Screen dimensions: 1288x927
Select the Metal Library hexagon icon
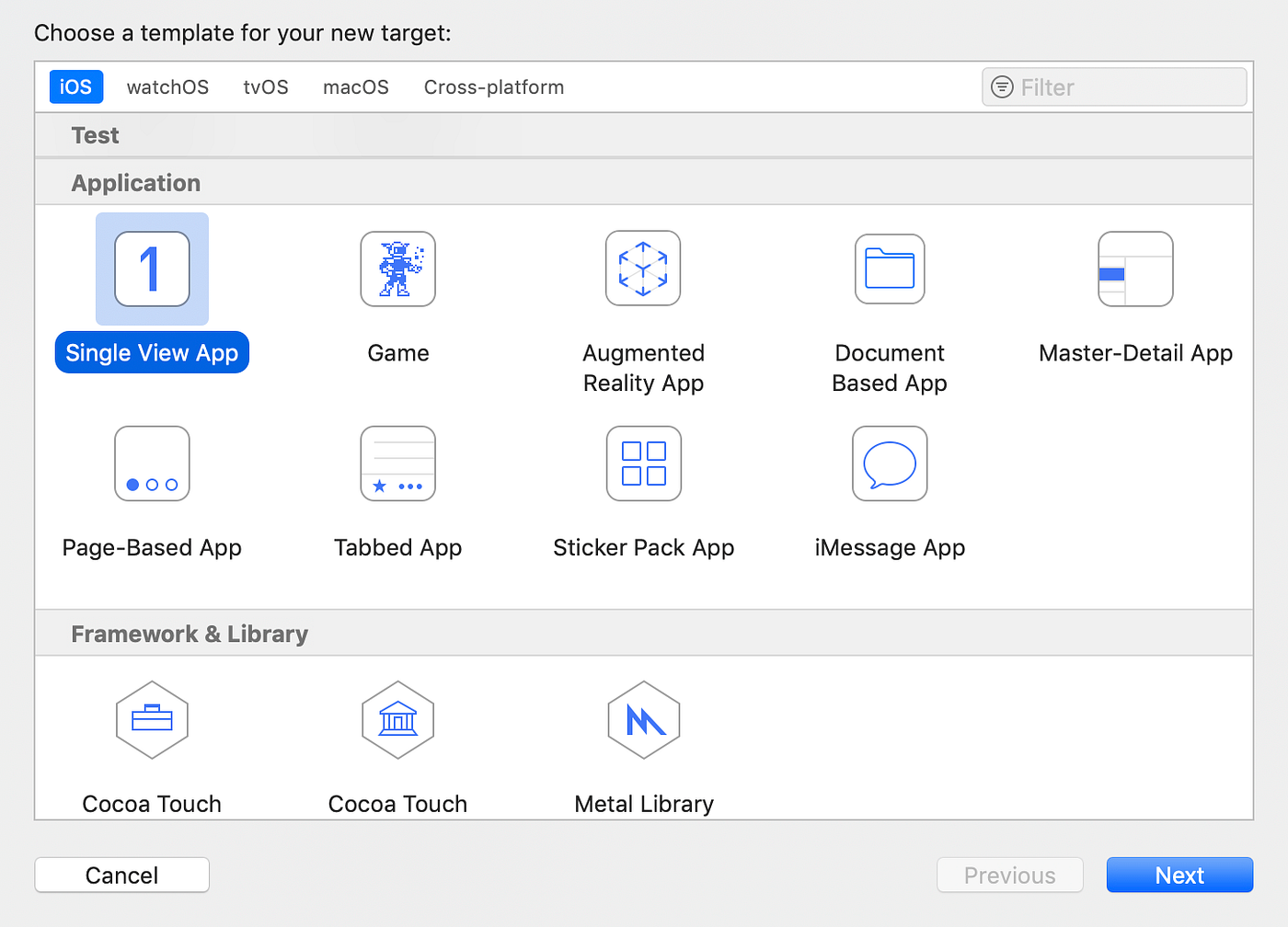pos(643,720)
